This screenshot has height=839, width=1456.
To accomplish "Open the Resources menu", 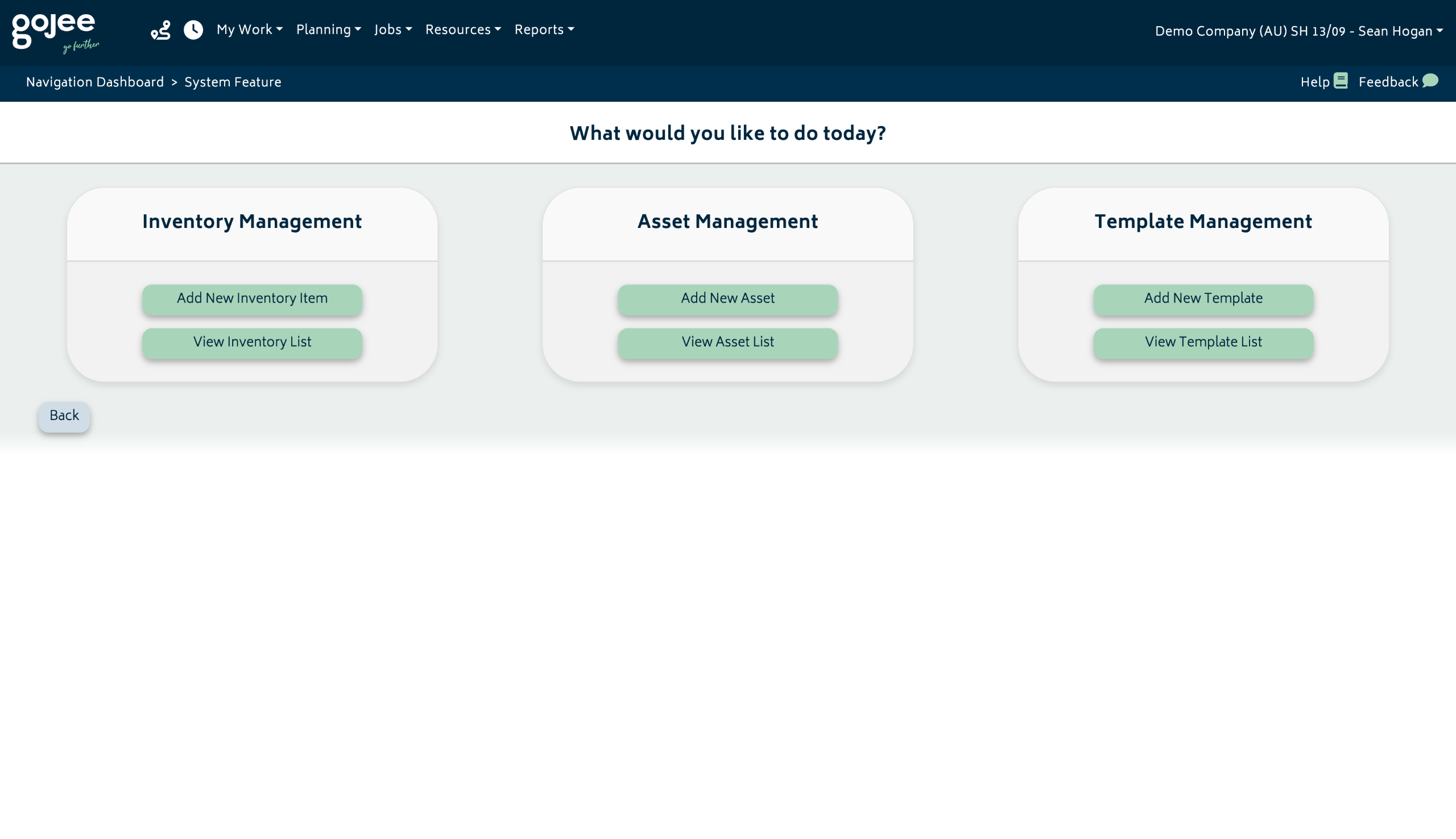I will click(x=463, y=30).
